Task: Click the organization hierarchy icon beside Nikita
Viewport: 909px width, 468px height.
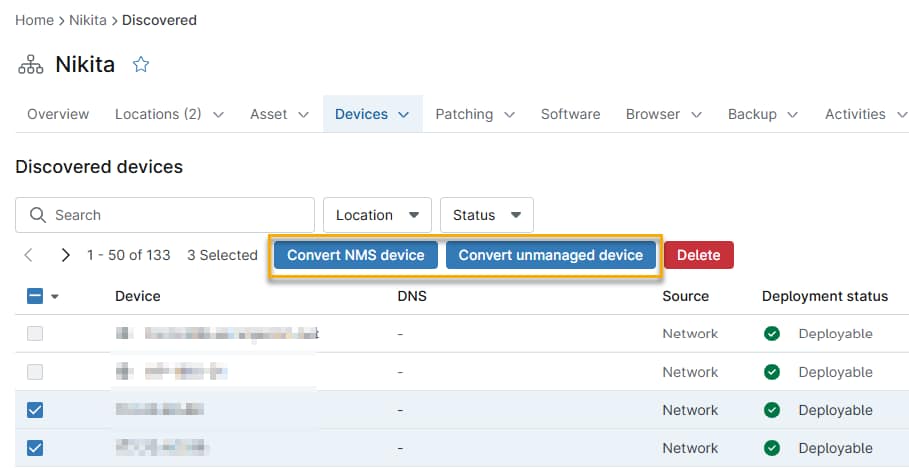Action: (x=31, y=65)
